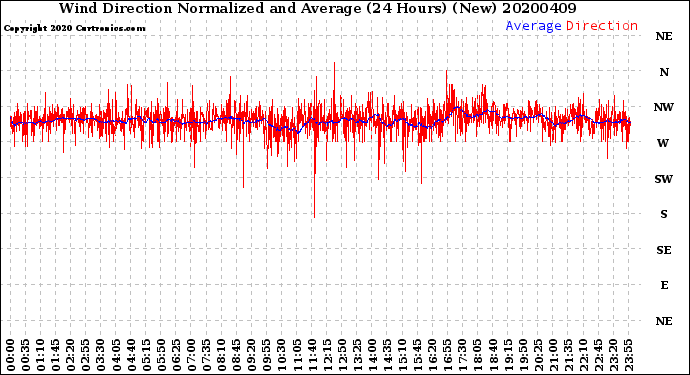Click the 11:05 time axis label
690x375 pixels.
point(297,355)
